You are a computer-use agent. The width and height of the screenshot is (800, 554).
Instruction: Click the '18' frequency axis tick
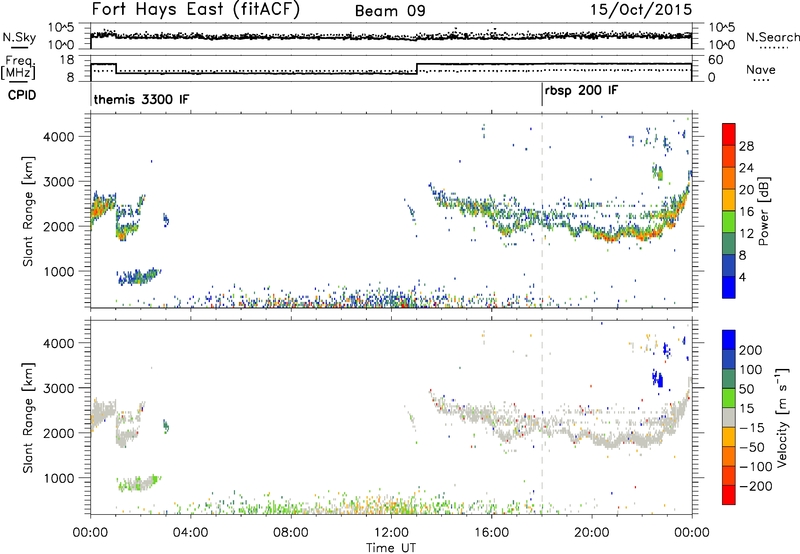coord(68,60)
